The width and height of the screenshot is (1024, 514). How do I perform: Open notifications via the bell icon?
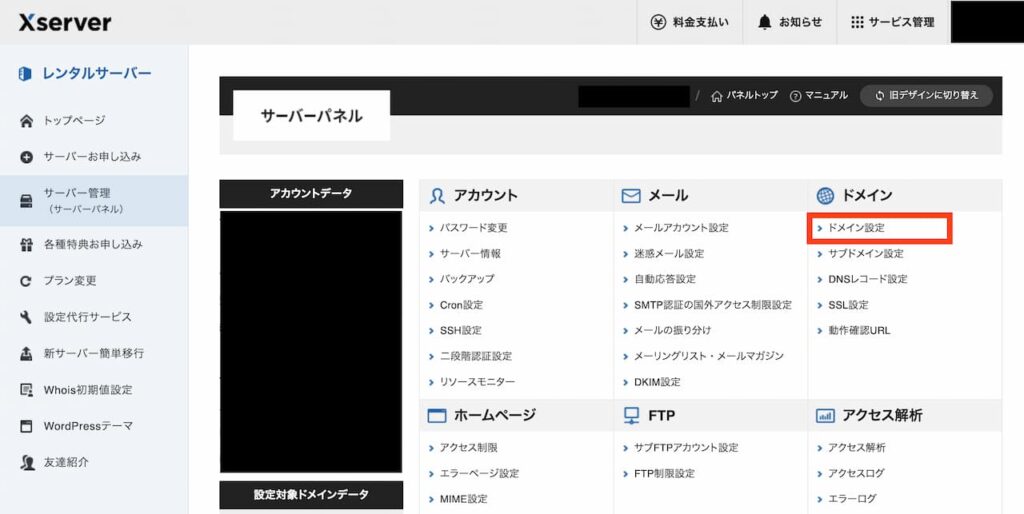pos(765,22)
